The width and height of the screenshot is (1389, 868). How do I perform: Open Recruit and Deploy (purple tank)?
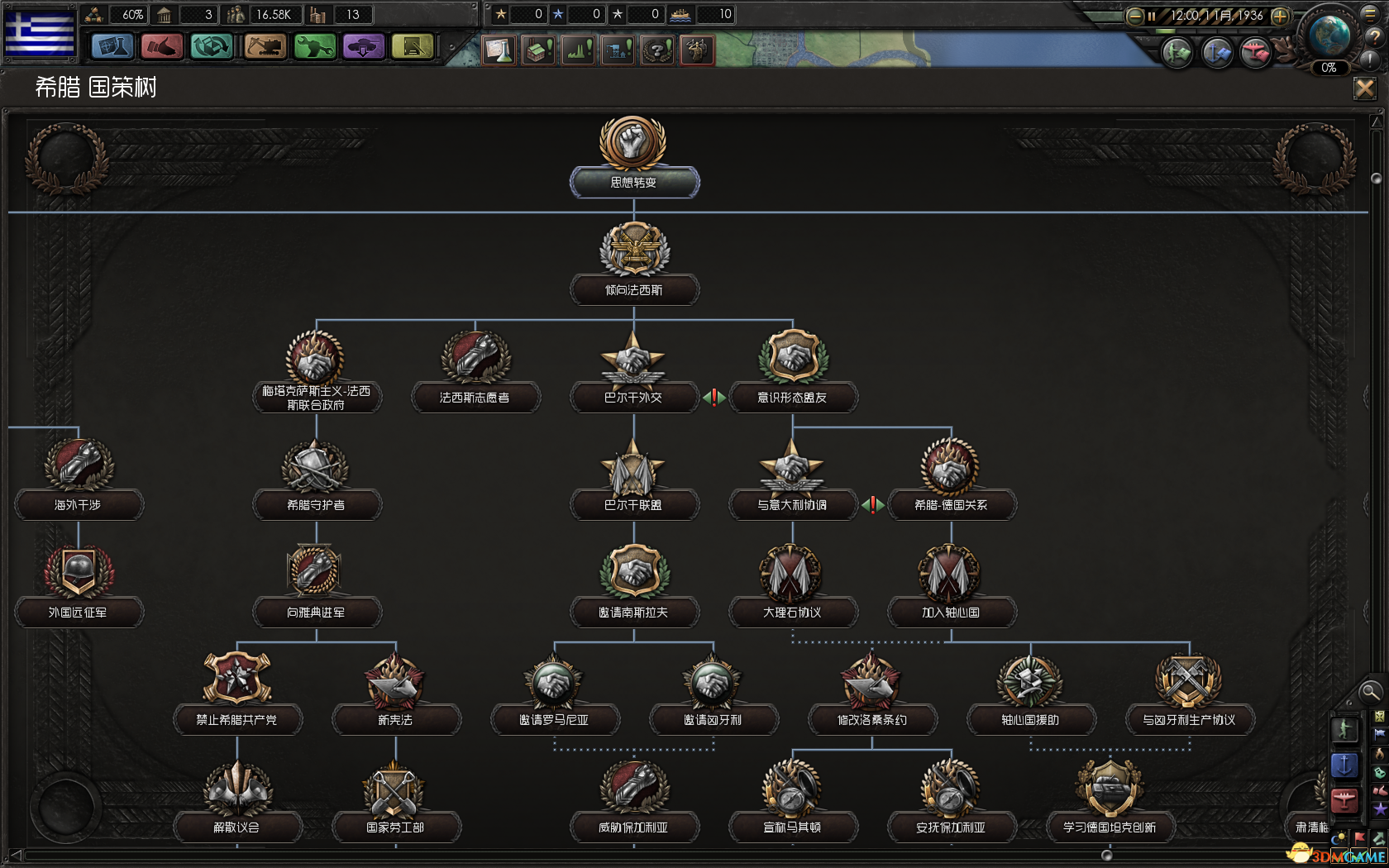point(364,47)
